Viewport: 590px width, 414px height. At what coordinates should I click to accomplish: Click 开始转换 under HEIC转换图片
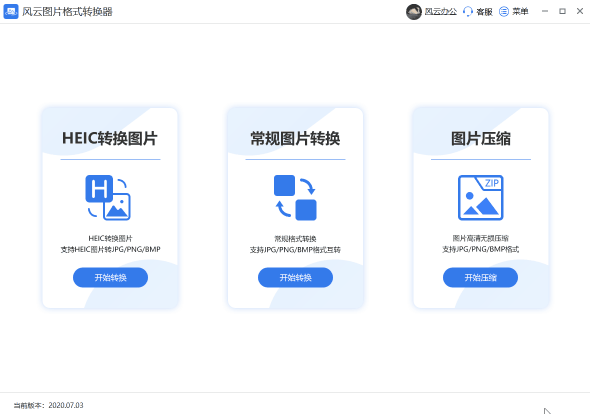tap(110, 277)
